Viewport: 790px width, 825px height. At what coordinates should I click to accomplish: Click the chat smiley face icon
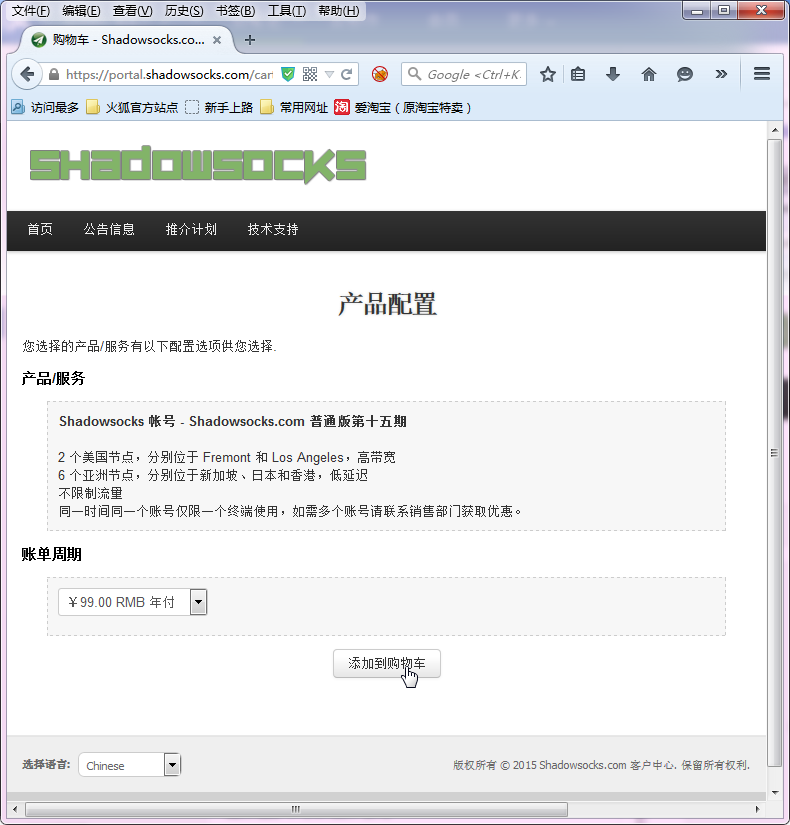[x=684, y=74]
